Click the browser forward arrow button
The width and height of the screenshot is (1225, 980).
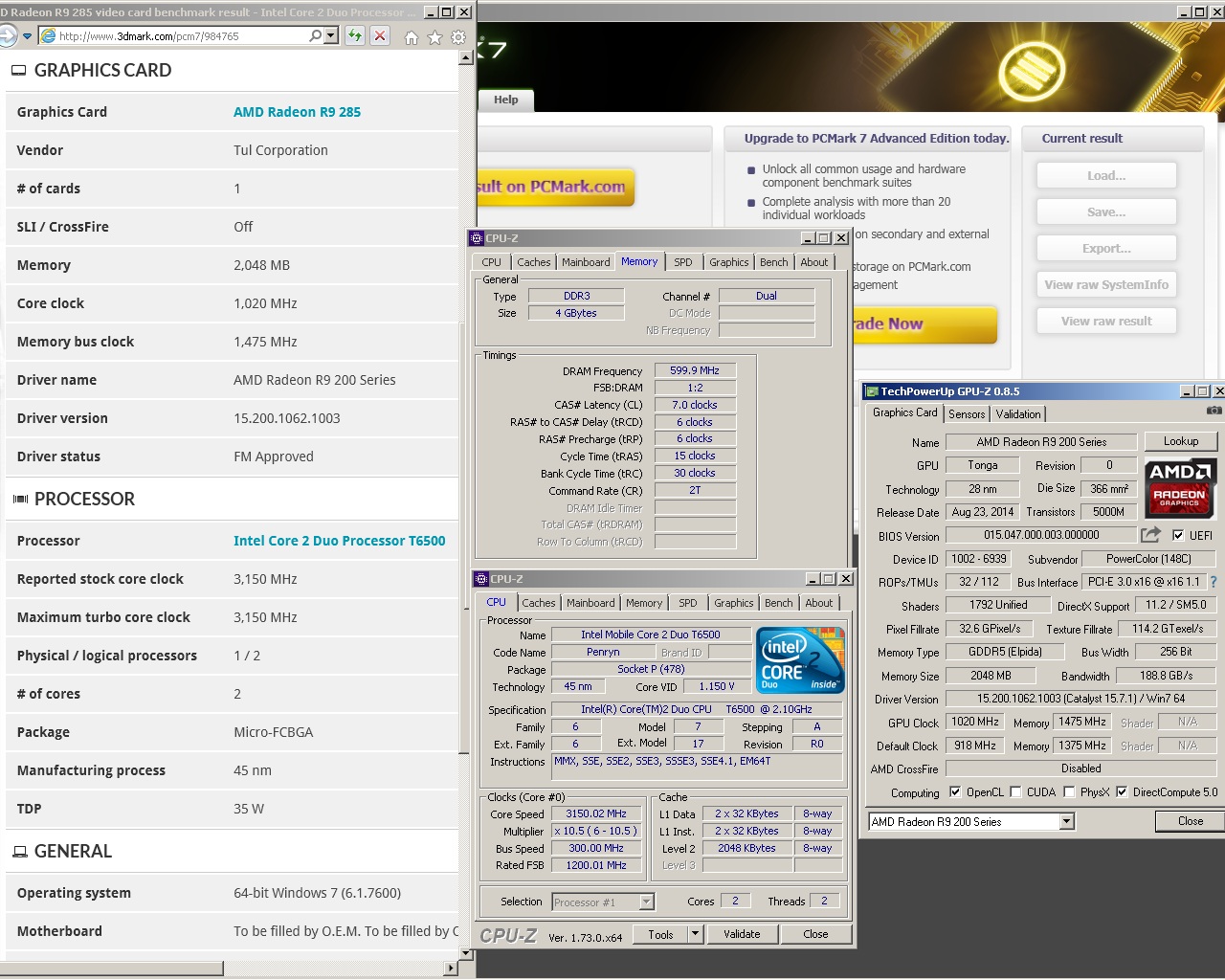point(7,35)
